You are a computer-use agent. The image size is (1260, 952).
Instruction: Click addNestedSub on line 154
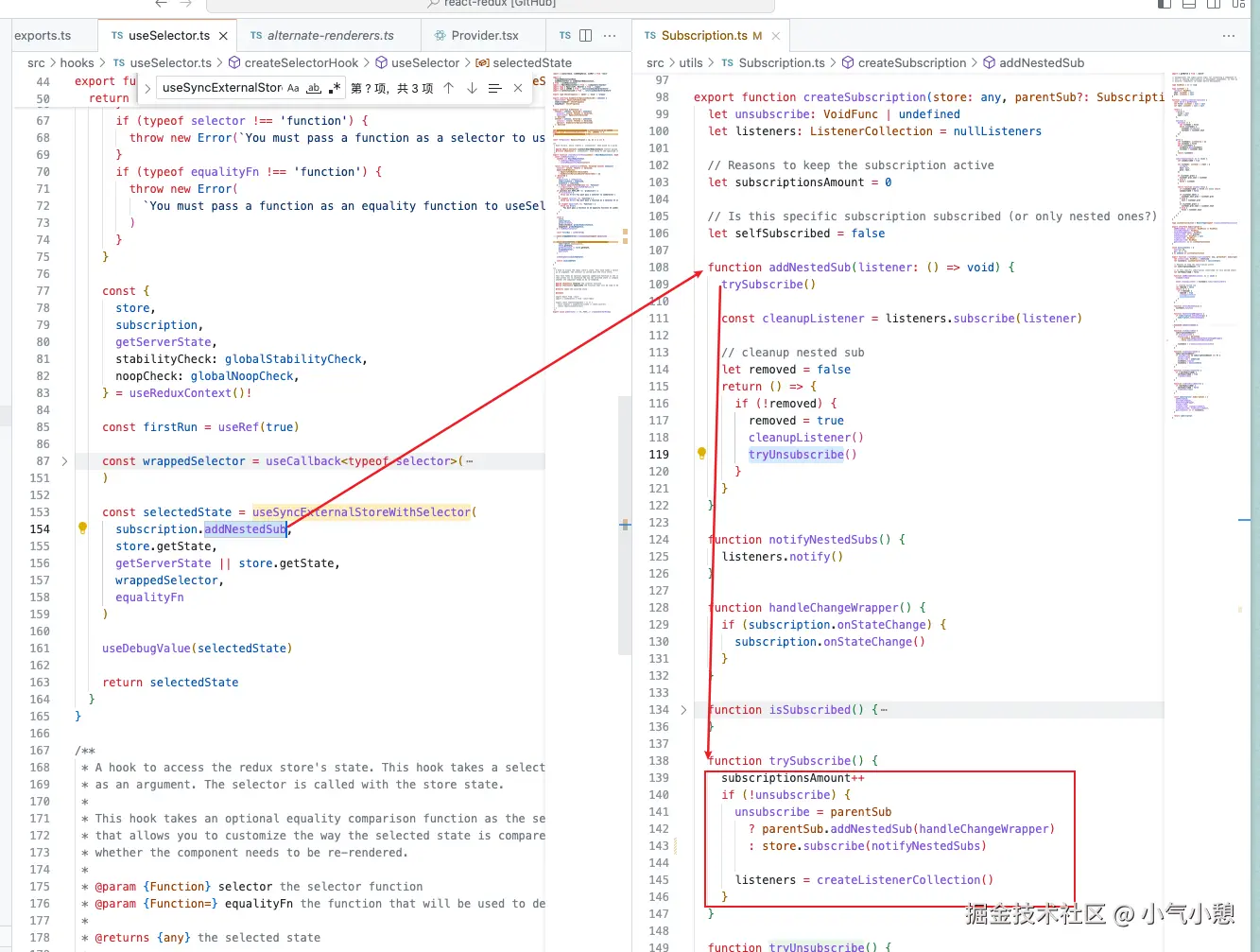click(246, 529)
